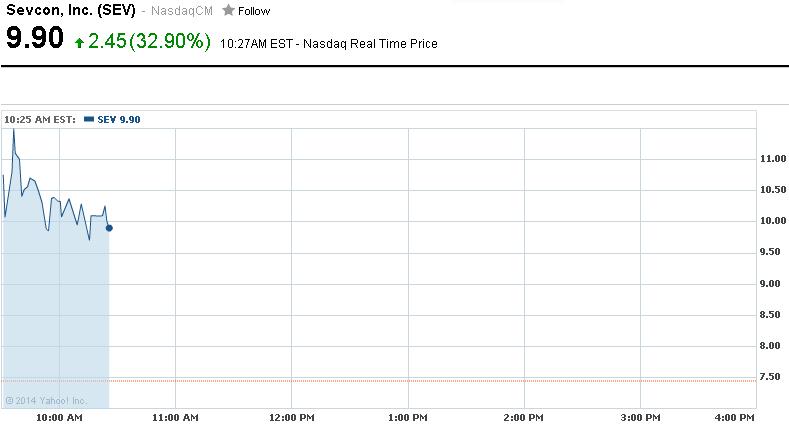This screenshot has height=425, width=789.
Task: Click the 4:00 PM time axis label
Action: [x=736, y=417]
